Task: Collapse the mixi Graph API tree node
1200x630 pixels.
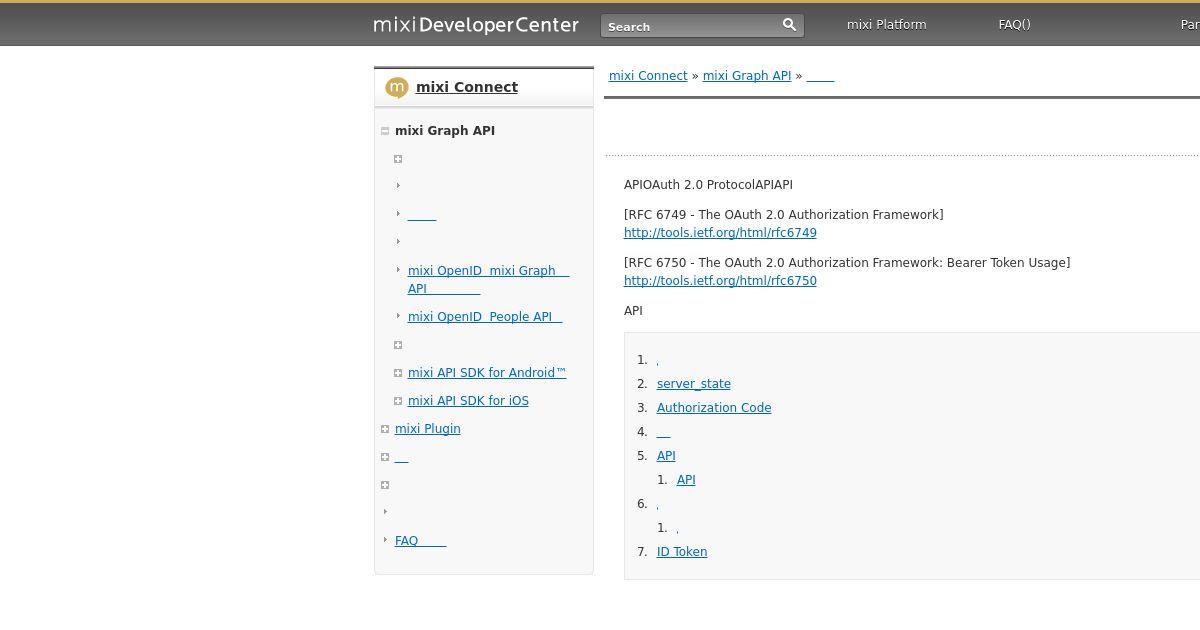Action: pos(385,131)
